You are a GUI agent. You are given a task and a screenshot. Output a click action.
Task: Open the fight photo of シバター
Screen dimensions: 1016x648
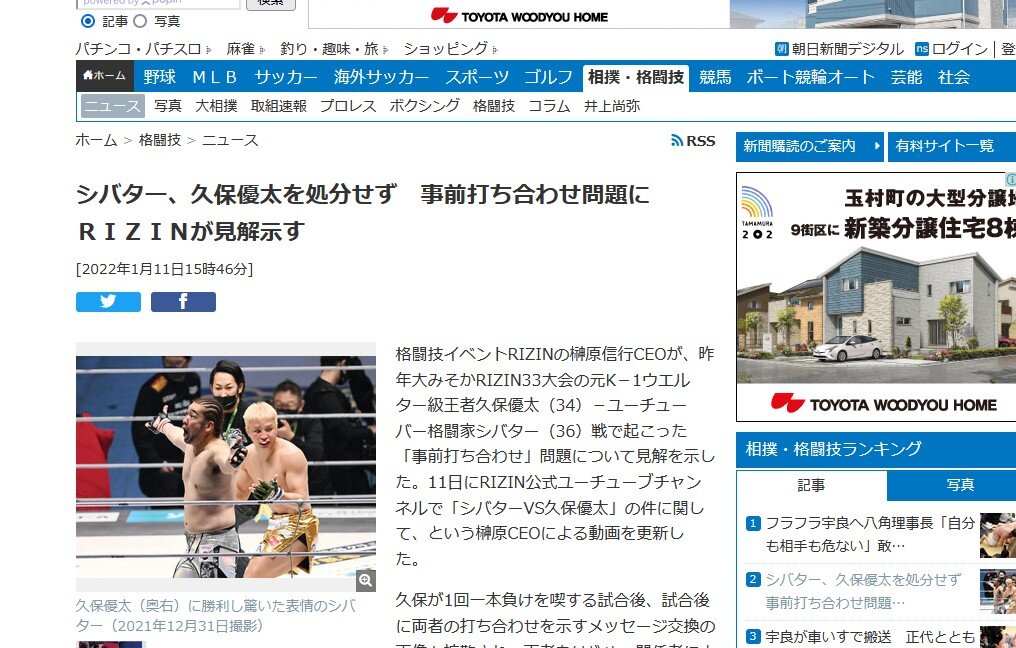225,467
